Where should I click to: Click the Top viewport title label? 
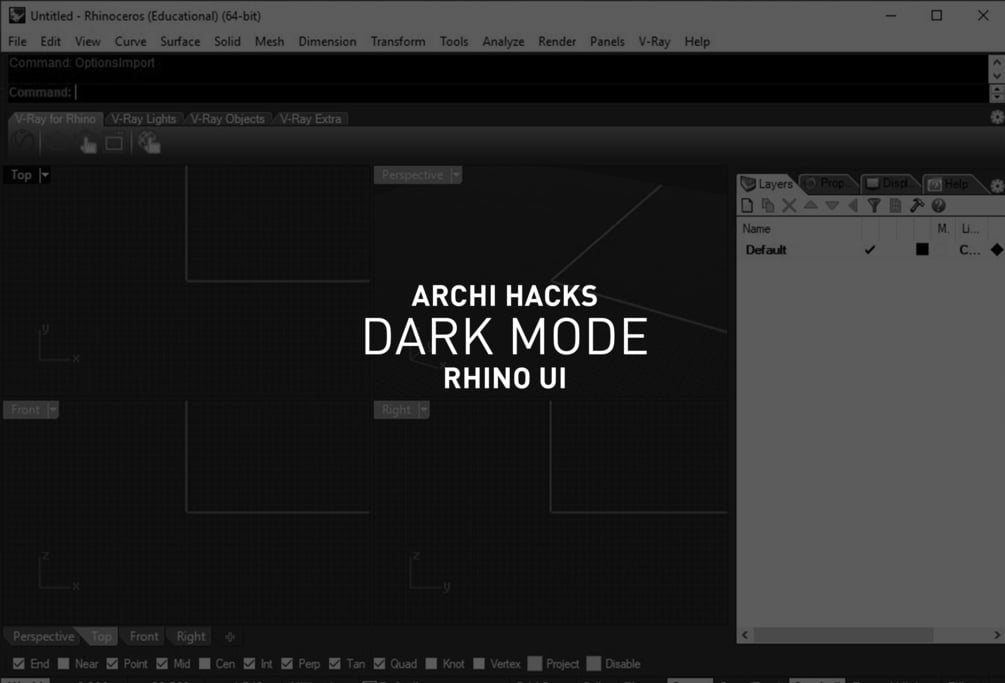point(21,175)
